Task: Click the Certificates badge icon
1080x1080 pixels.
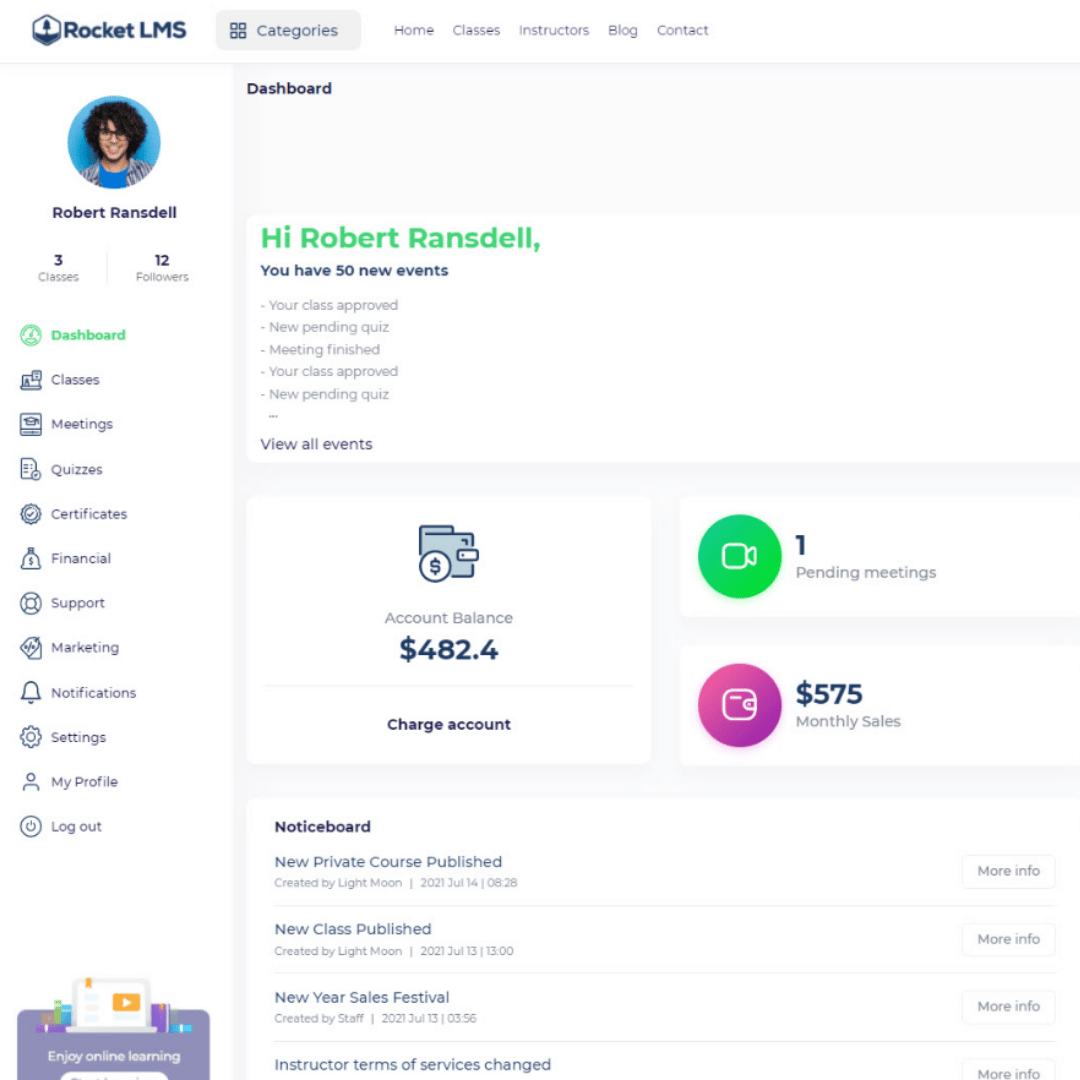Action: click(30, 514)
